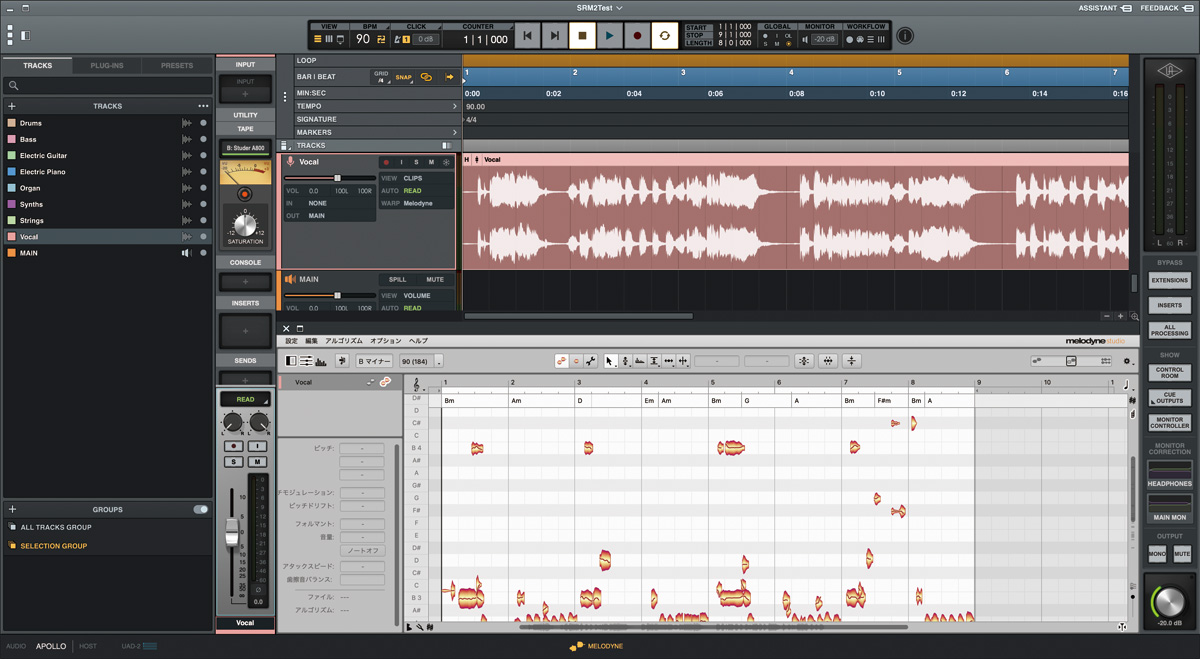This screenshot has width=1200, height=659.
Task: Click the Melodyne quantize time macro icon
Action: (x=828, y=361)
